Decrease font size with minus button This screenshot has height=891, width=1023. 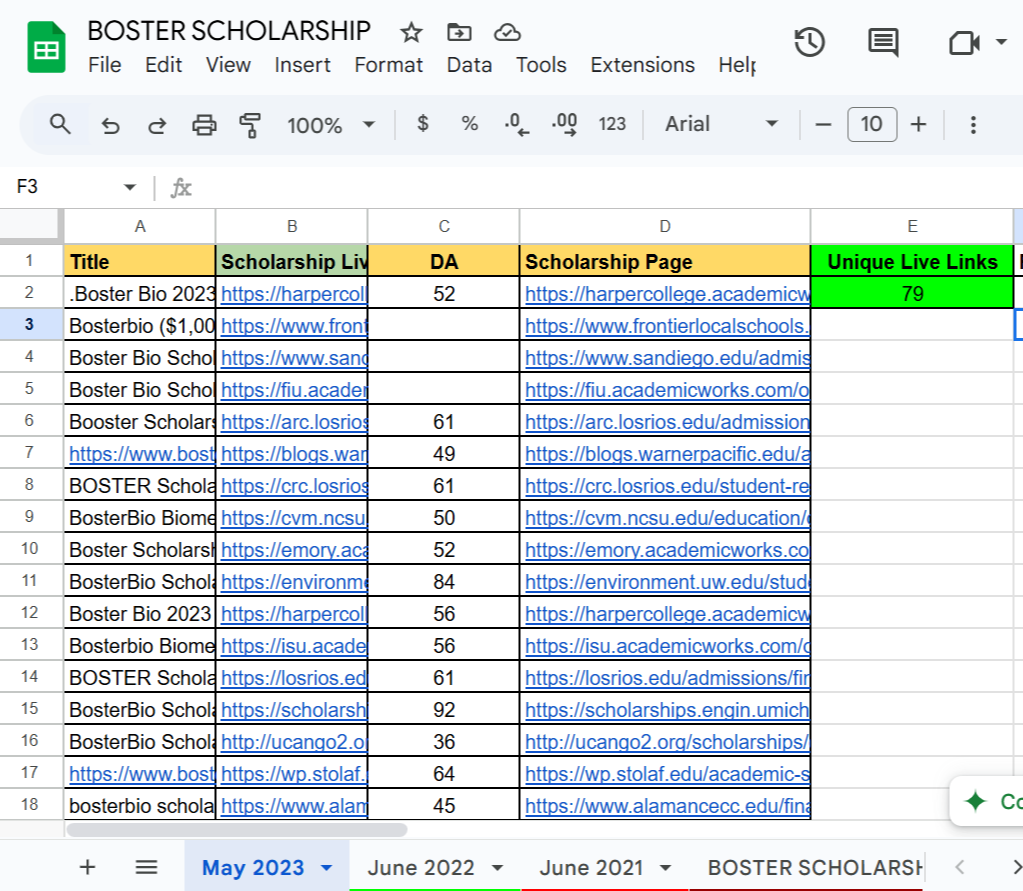pyautogui.click(x=824, y=124)
